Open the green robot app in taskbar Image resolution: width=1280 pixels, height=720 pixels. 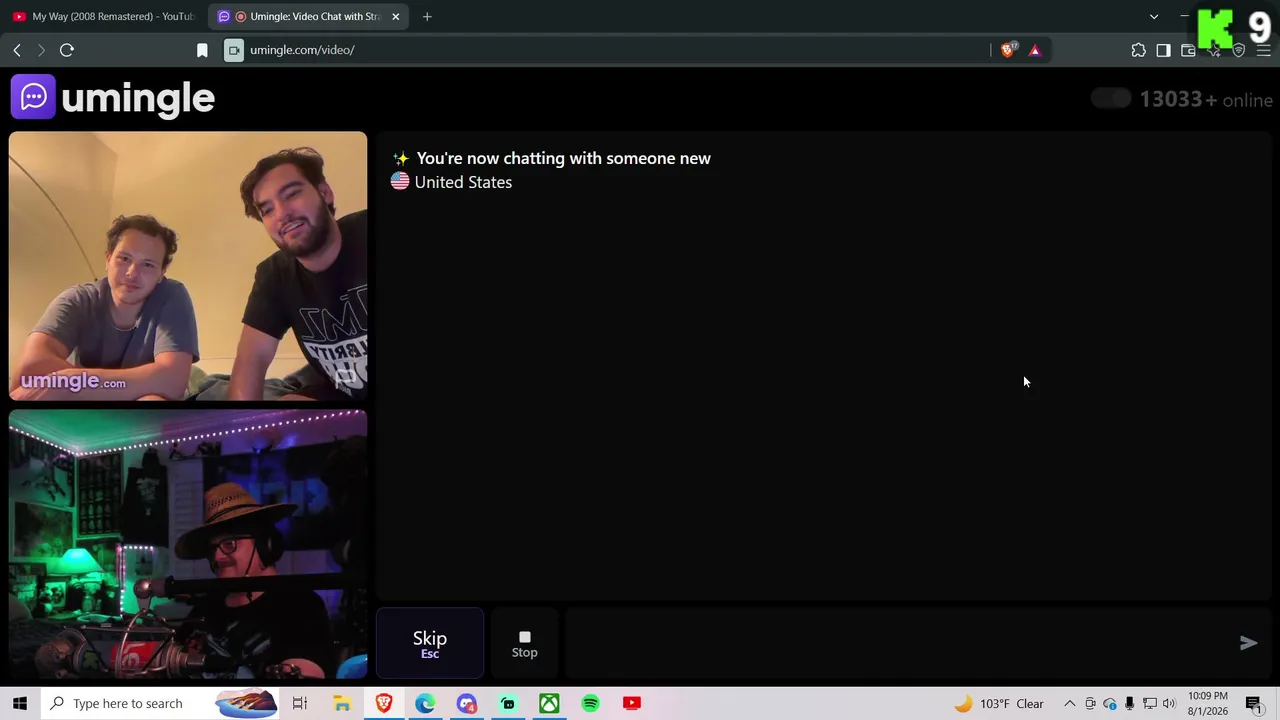point(508,703)
